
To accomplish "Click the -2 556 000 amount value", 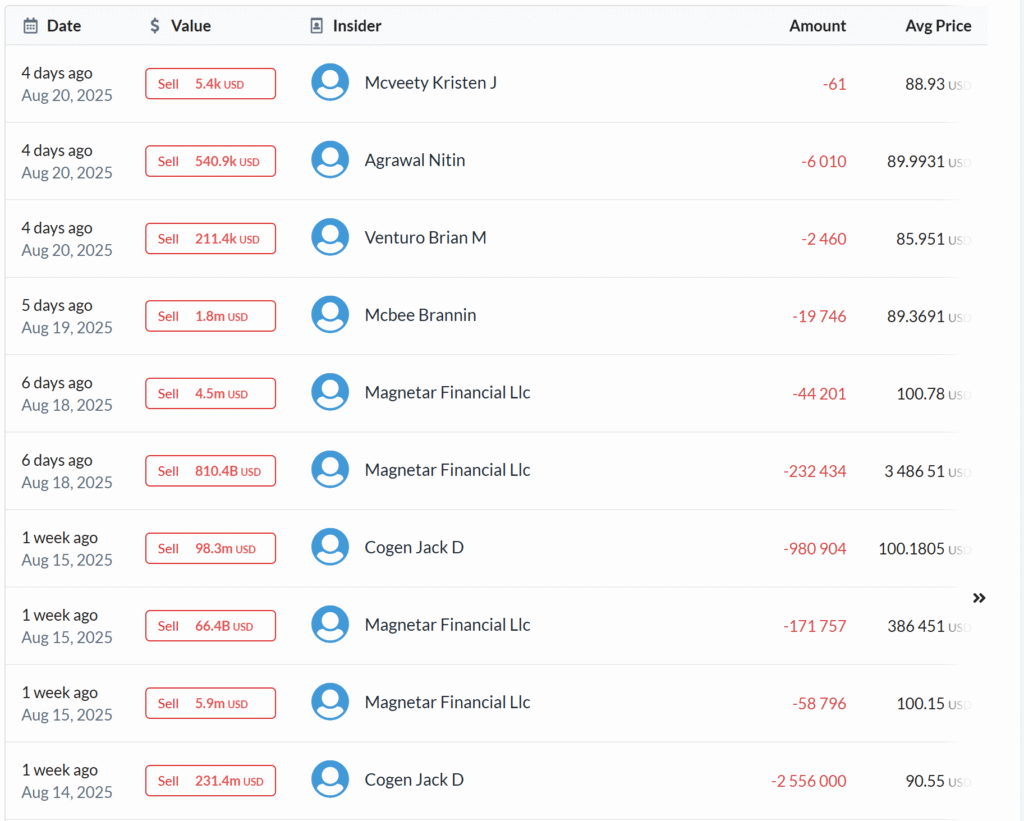I will coord(808,781).
